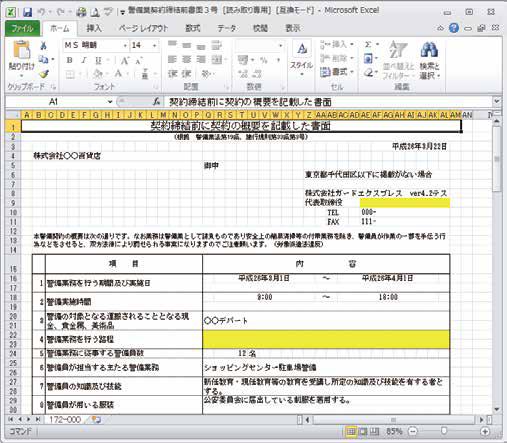The image size is (507, 443).
Task: Open Sort and Filter (並べ替えとフィルター)
Action: 398,60
